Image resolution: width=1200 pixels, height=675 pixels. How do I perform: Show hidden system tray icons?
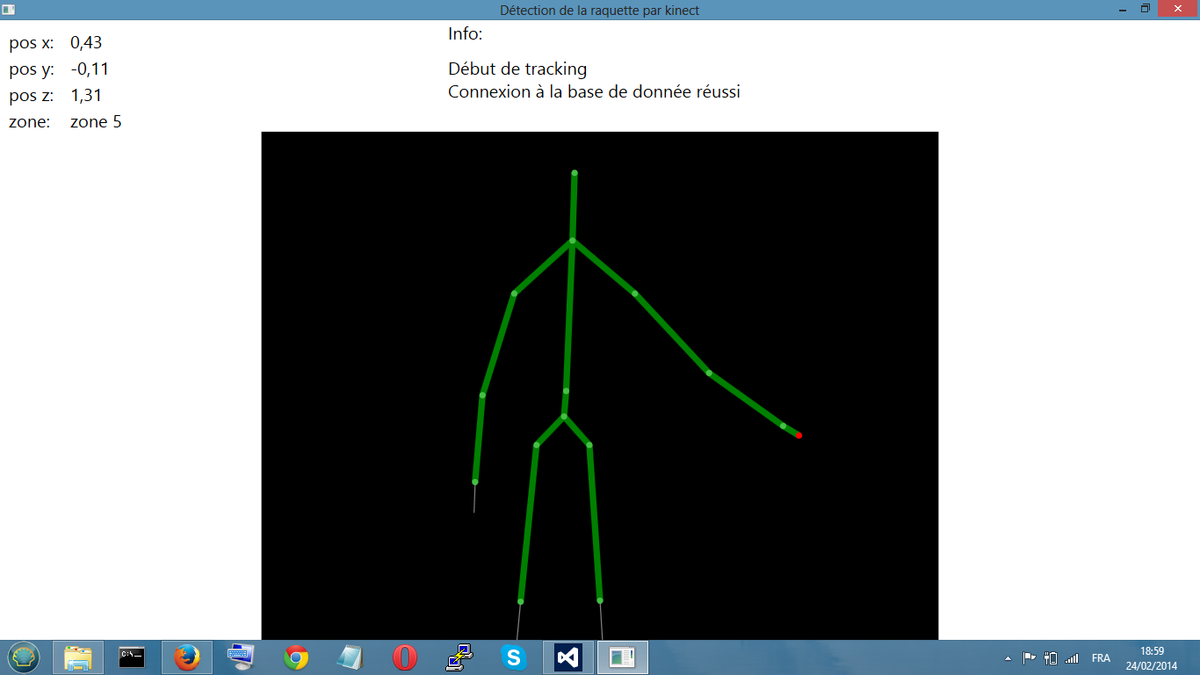1008,658
